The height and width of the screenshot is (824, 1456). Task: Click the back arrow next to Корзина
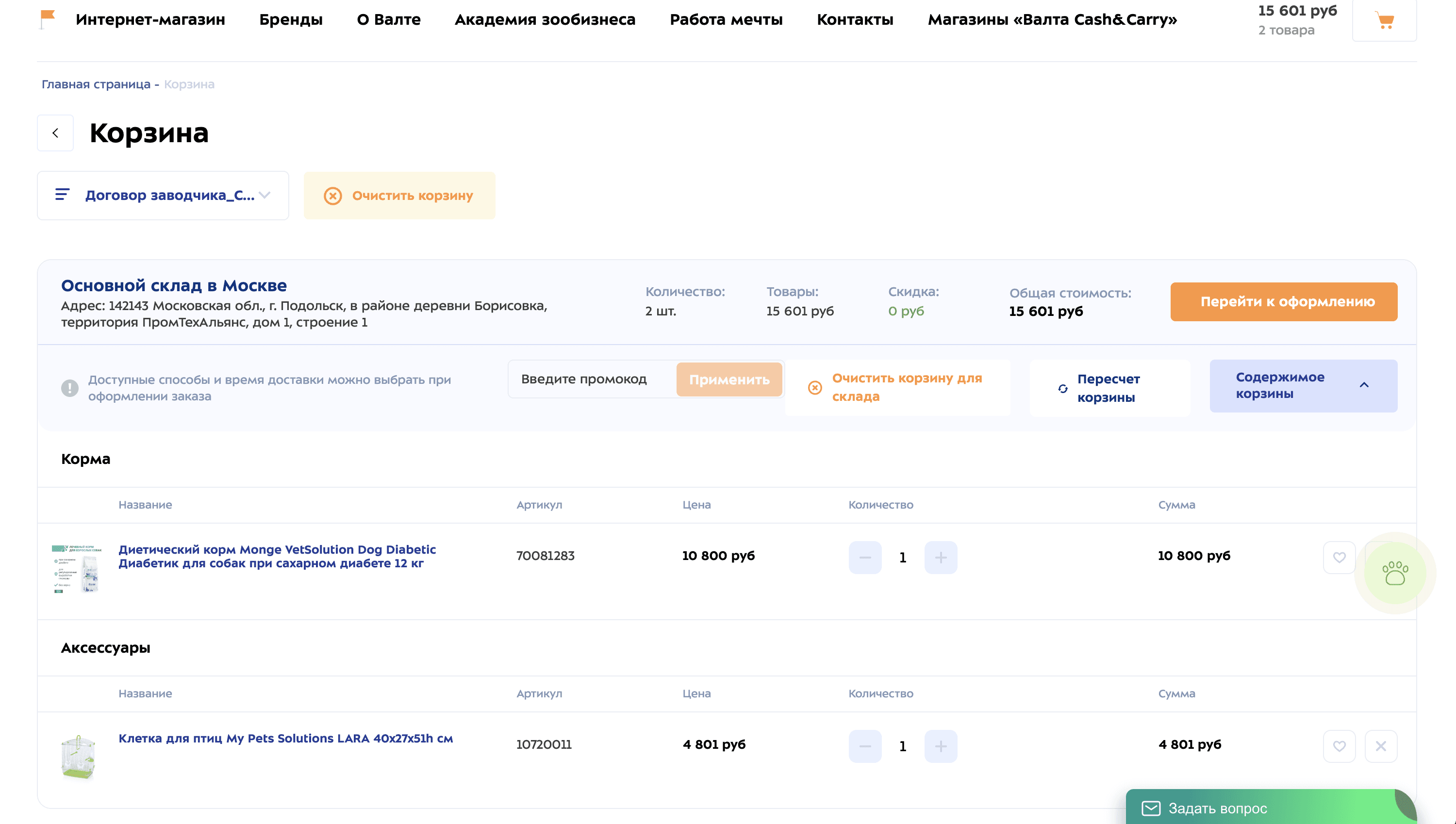click(x=55, y=133)
